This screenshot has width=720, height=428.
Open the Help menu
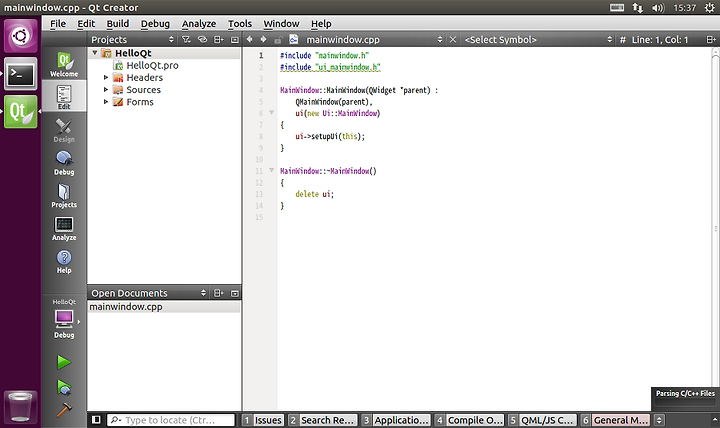(x=321, y=24)
